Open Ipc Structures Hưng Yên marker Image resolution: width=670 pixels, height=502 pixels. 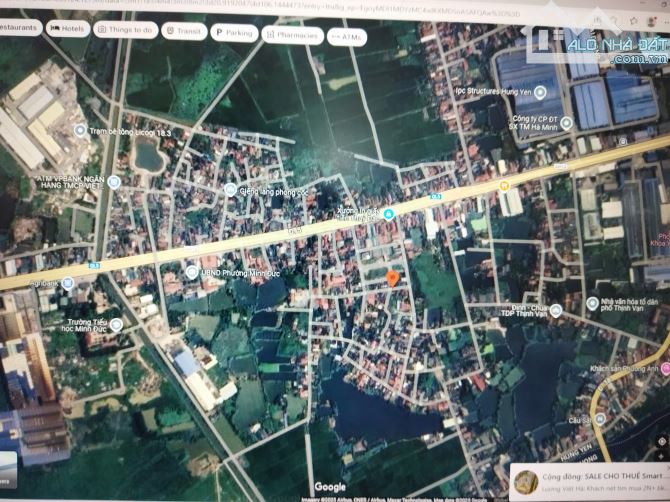(x=540, y=92)
